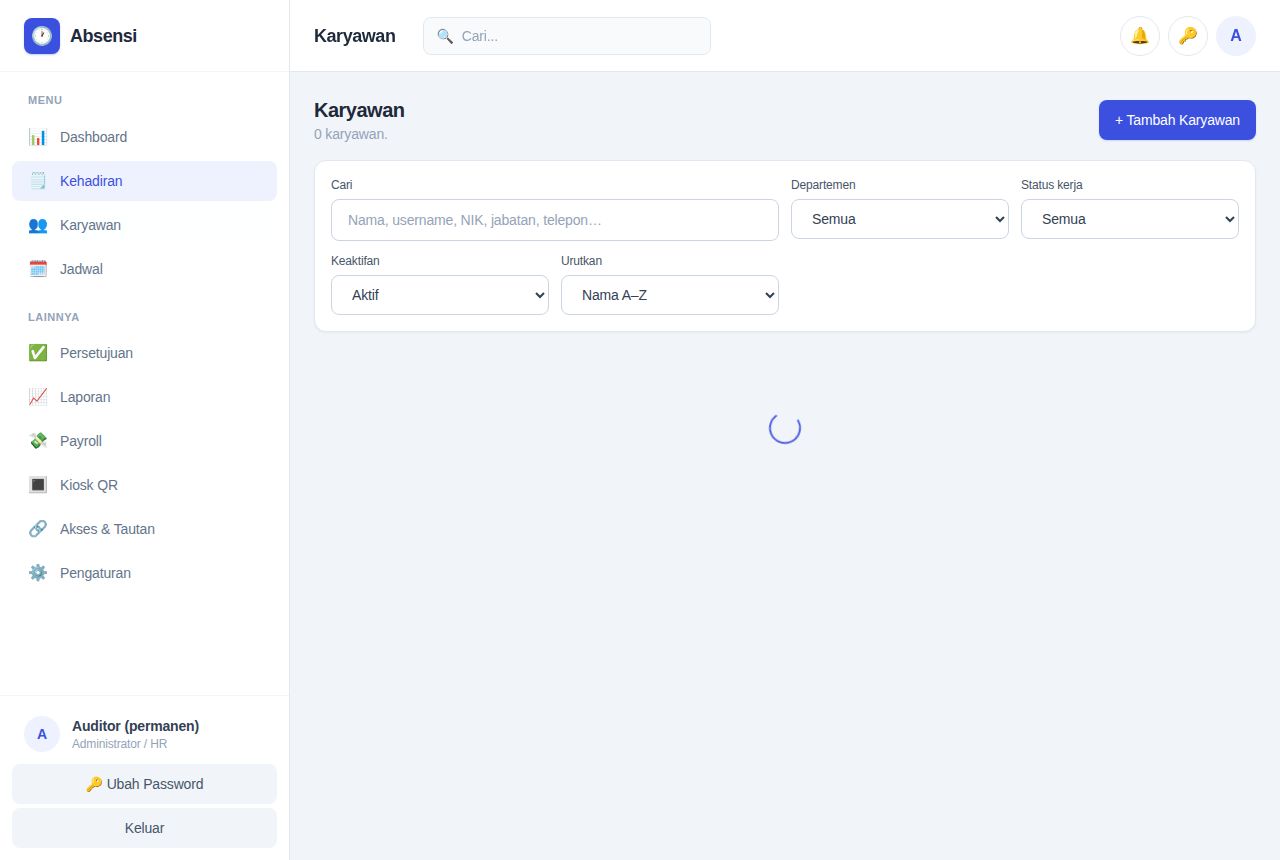Image resolution: width=1280 pixels, height=860 pixels.
Task: Expand the Status kerja dropdown
Action: click(1130, 219)
